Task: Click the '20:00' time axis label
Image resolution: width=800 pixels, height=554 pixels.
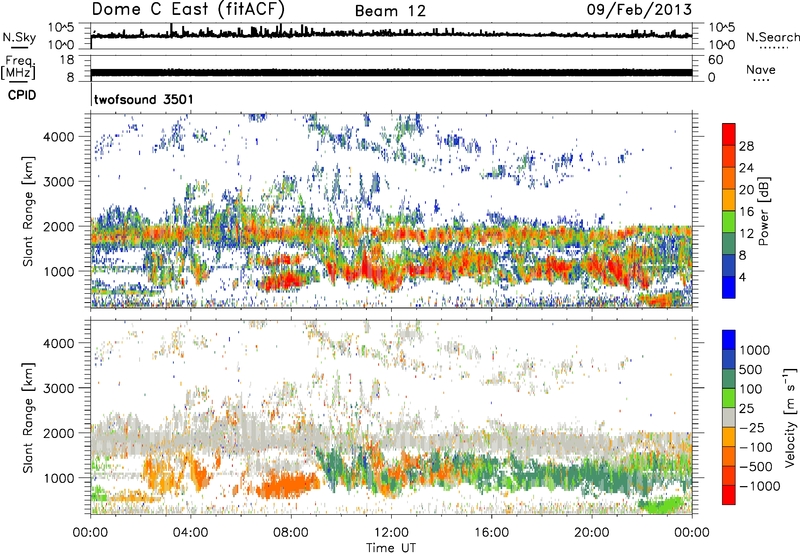Action: point(592,533)
